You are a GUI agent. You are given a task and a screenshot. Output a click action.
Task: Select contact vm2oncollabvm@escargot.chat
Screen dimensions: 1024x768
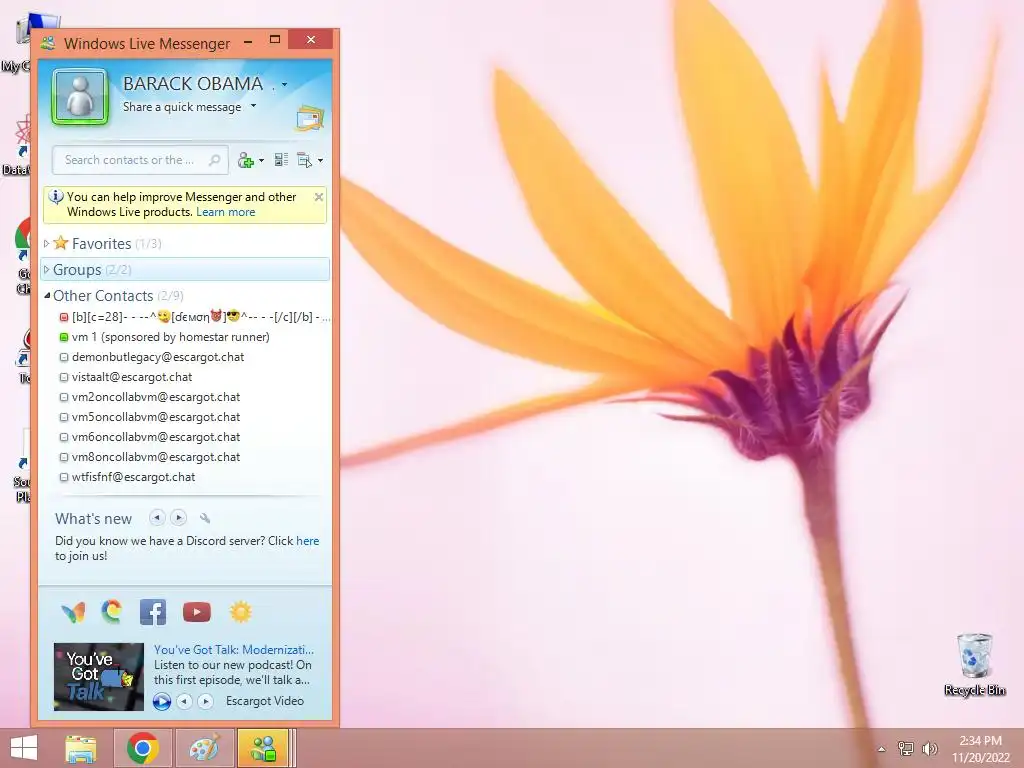(150, 397)
